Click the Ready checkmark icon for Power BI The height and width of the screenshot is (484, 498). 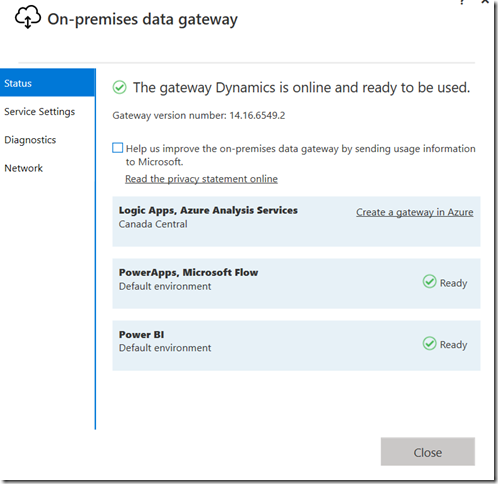[x=429, y=344]
